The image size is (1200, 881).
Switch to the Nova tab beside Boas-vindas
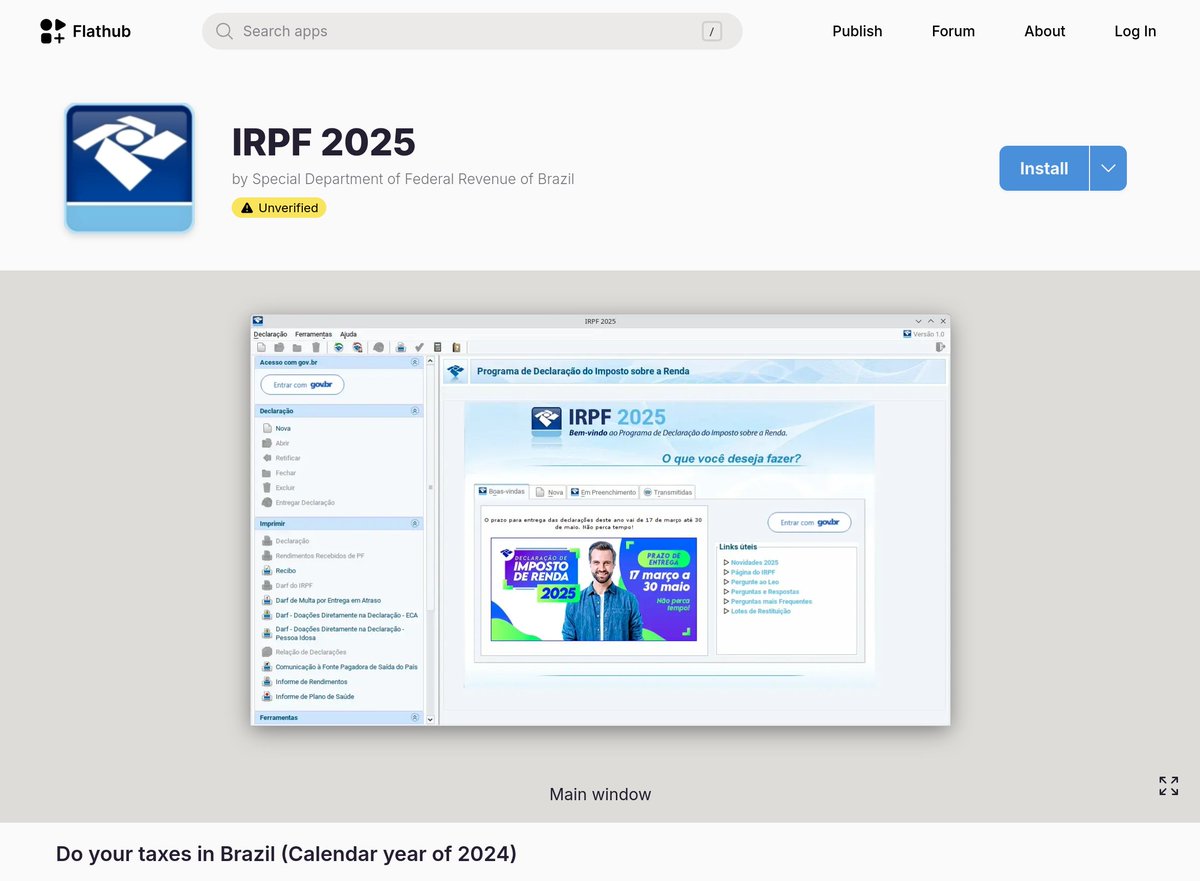coord(549,492)
